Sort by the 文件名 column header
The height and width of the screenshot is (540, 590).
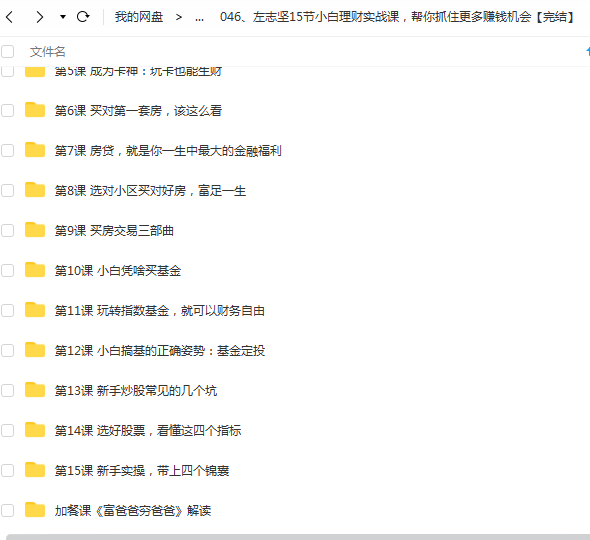(x=47, y=52)
